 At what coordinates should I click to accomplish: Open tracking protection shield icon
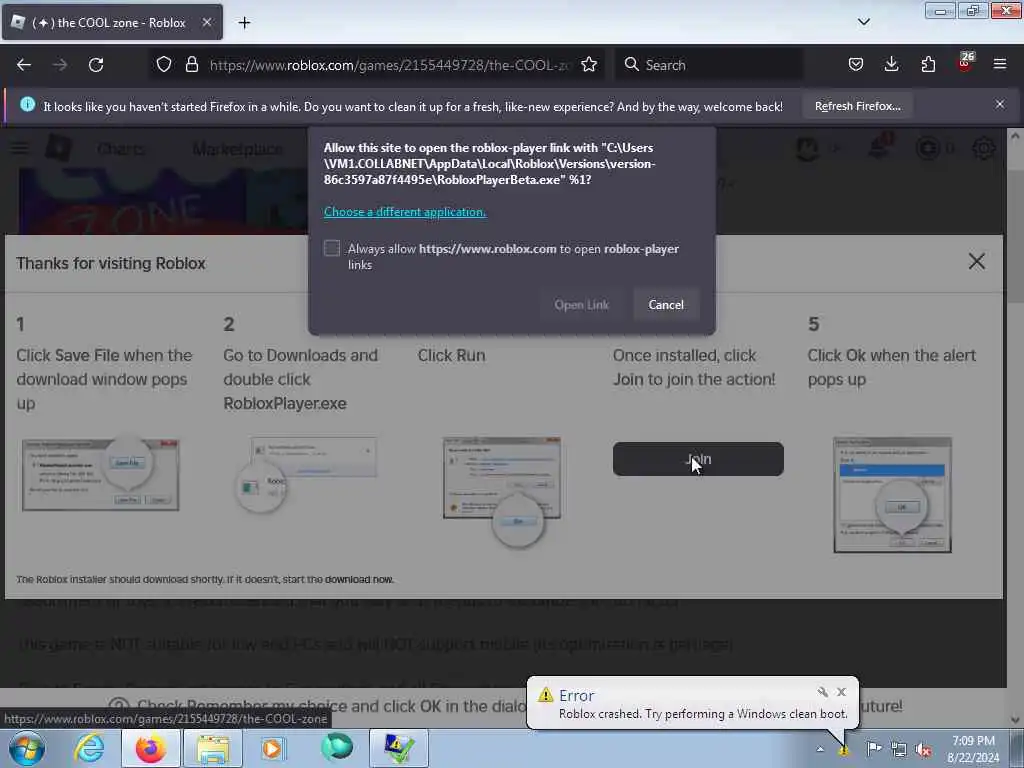[x=164, y=65]
